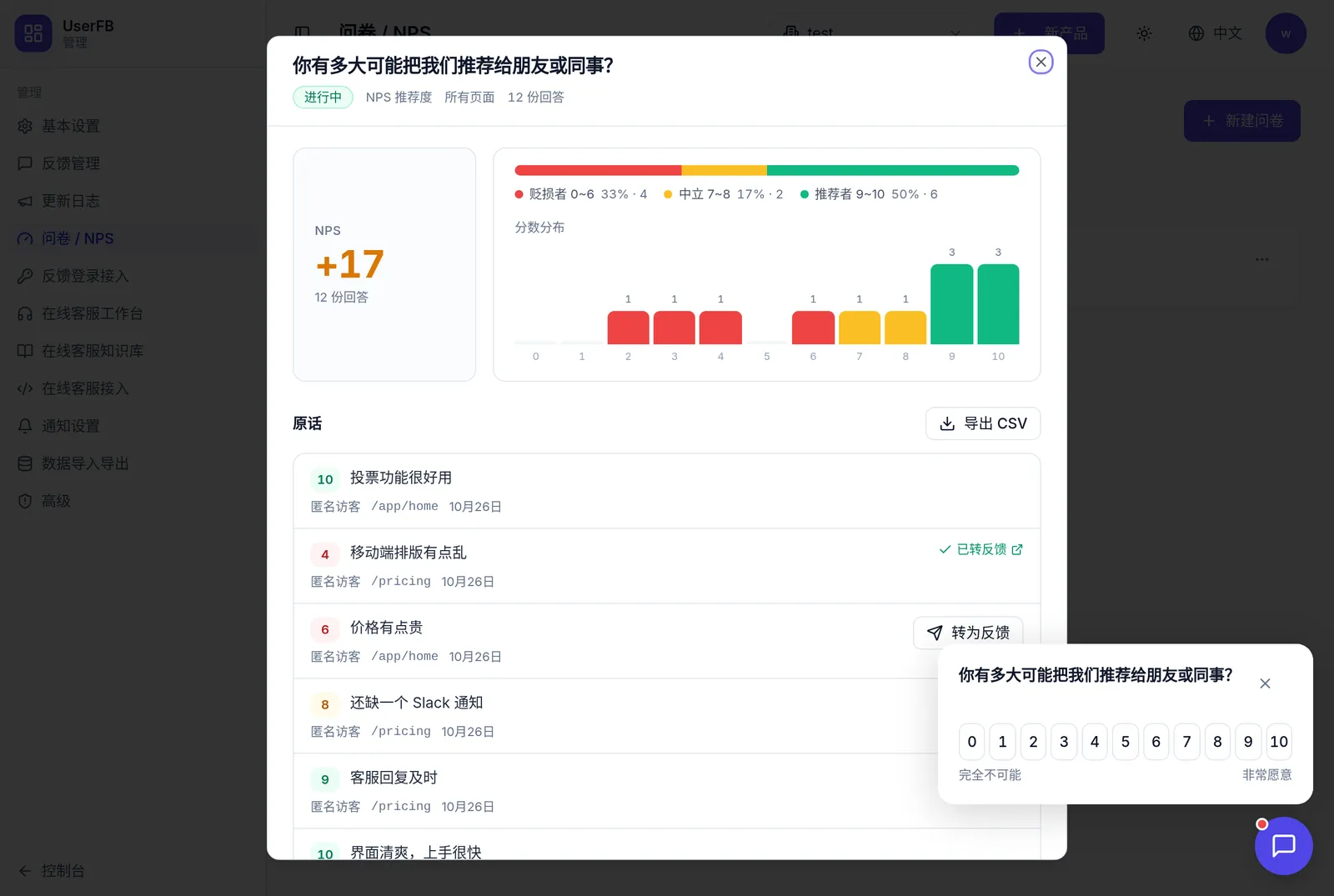Select score 10 in the NPS popup
1334x896 pixels.
[1279, 742]
